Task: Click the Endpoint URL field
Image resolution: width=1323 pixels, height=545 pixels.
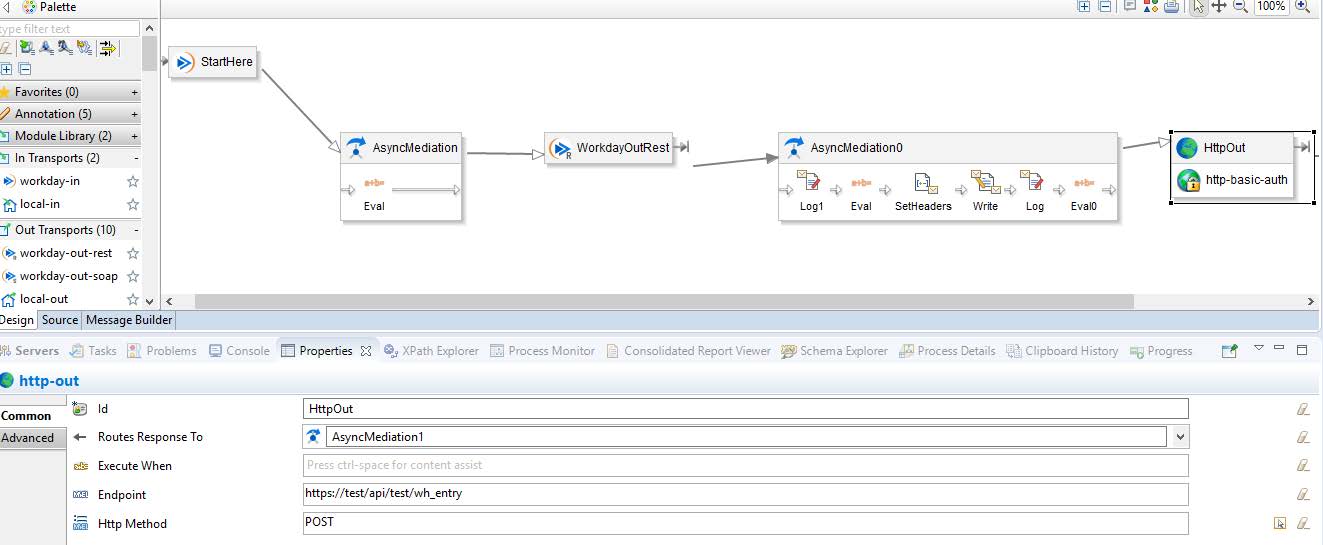Action: click(746, 494)
